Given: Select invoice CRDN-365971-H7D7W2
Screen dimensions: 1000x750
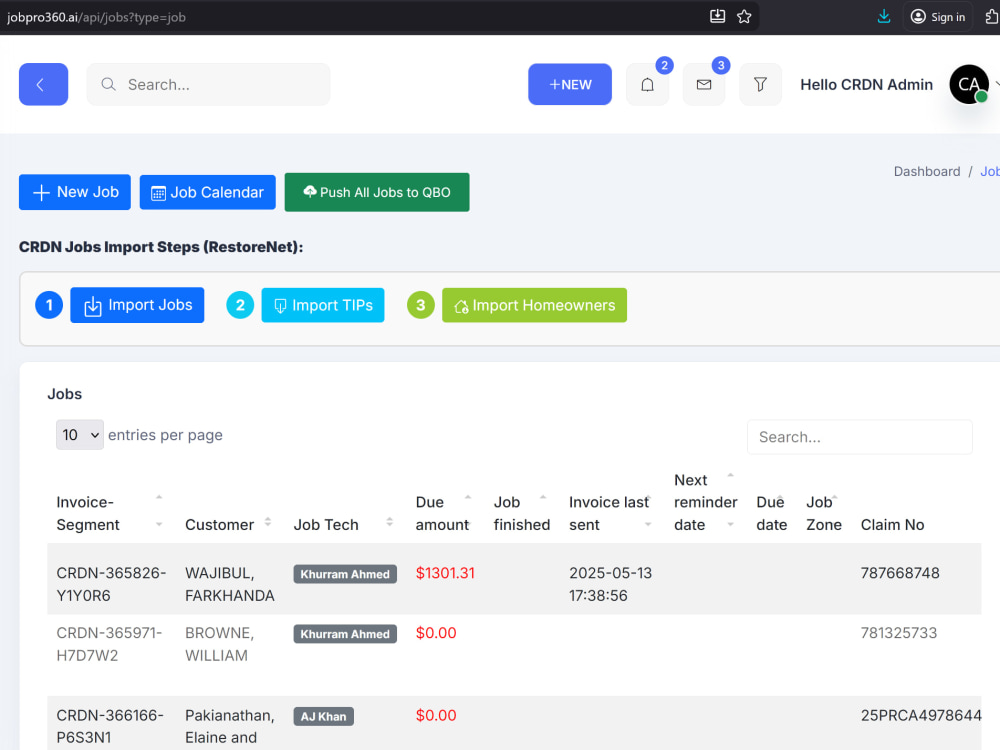Looking at the screenshot, I should 109,644.
